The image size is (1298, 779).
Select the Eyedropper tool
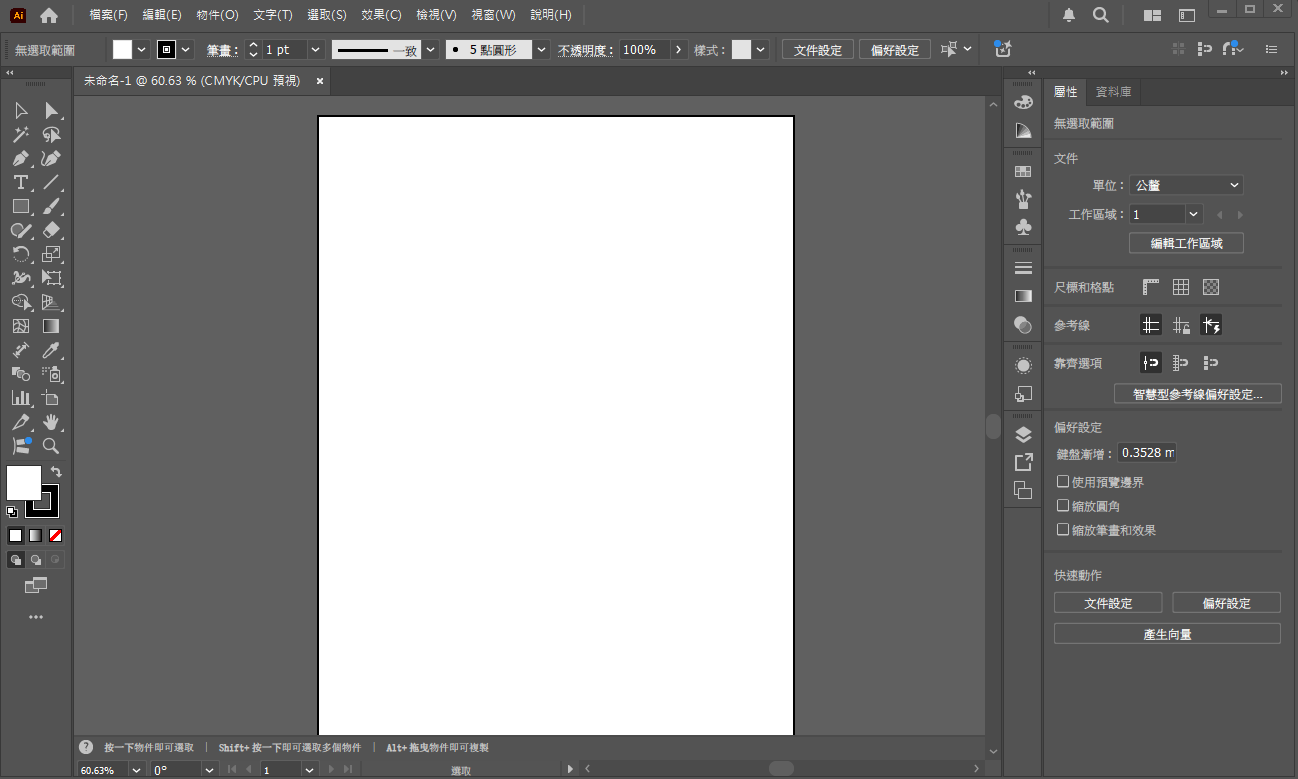(51, 350)
